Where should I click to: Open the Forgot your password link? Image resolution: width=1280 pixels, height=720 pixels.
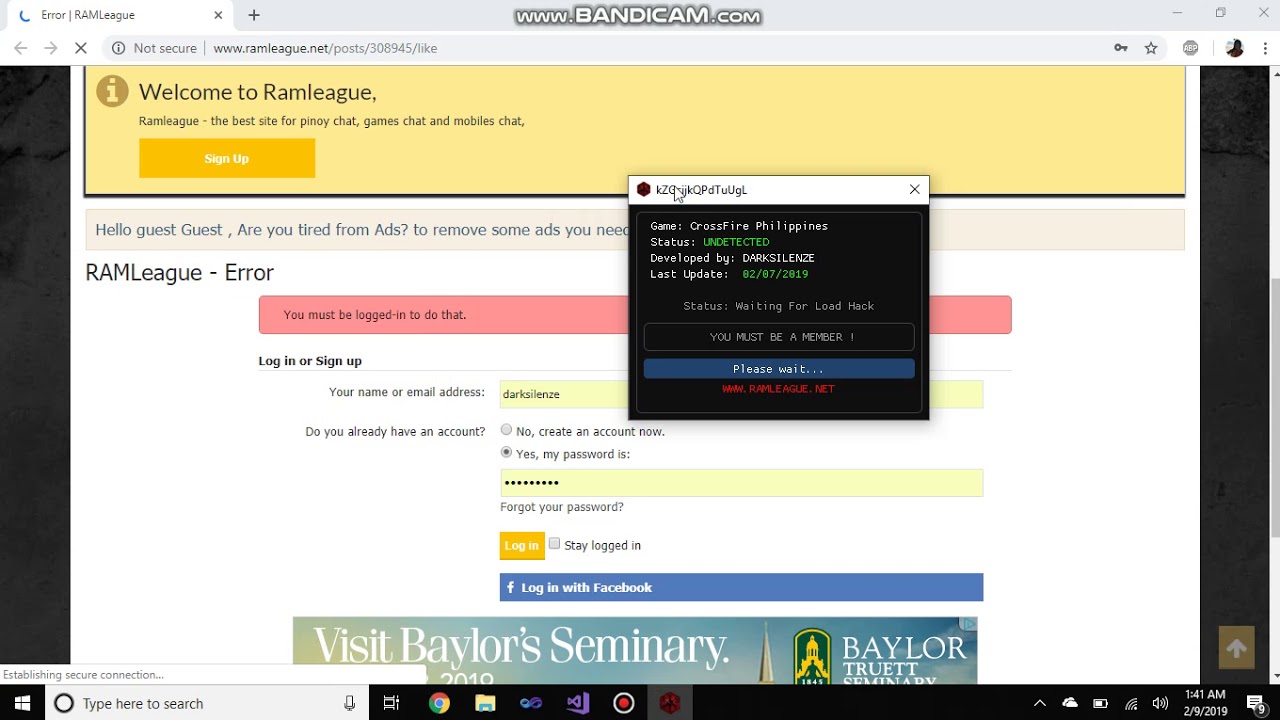point(562,507)
